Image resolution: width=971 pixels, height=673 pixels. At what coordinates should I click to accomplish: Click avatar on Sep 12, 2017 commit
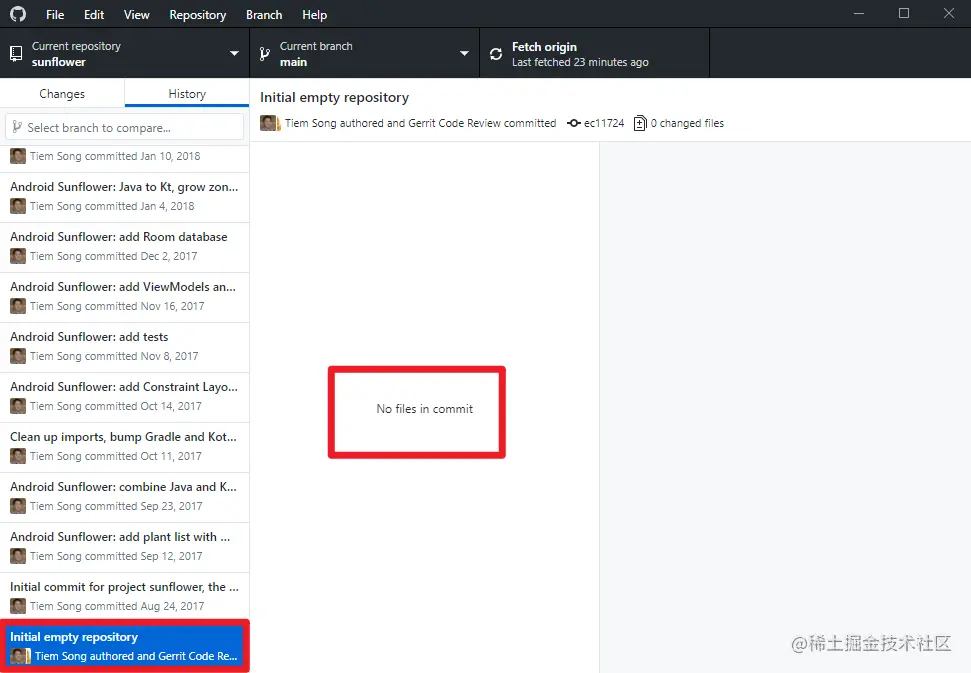click(x=18, y=557)
